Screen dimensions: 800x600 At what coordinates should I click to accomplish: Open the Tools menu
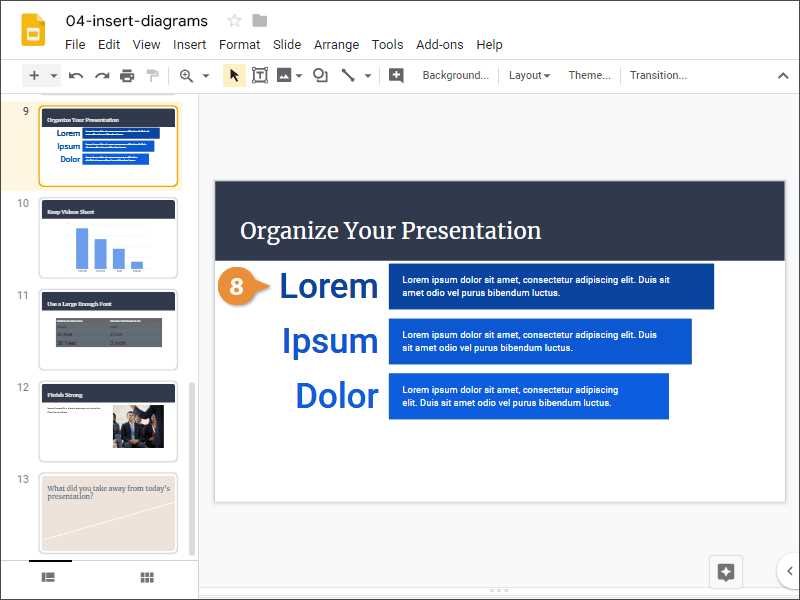387,45
